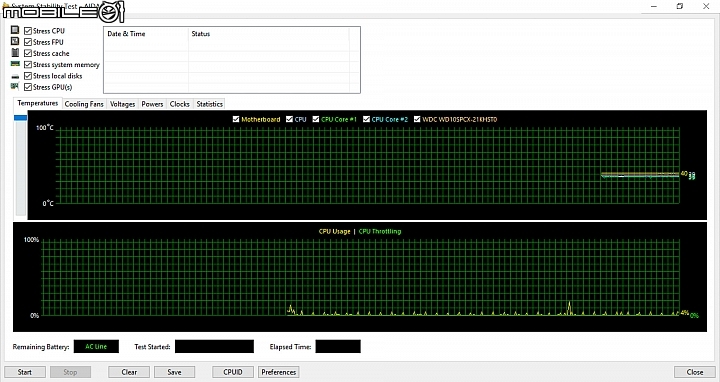Save the test results
Viewport: 720px width, 382px height.
point(174,372)
